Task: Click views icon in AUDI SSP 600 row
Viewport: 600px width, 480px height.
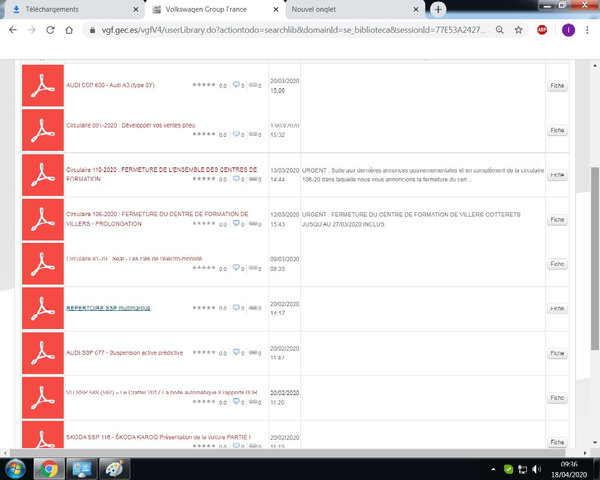Action: pyautogui.click(x=253, y=85)
